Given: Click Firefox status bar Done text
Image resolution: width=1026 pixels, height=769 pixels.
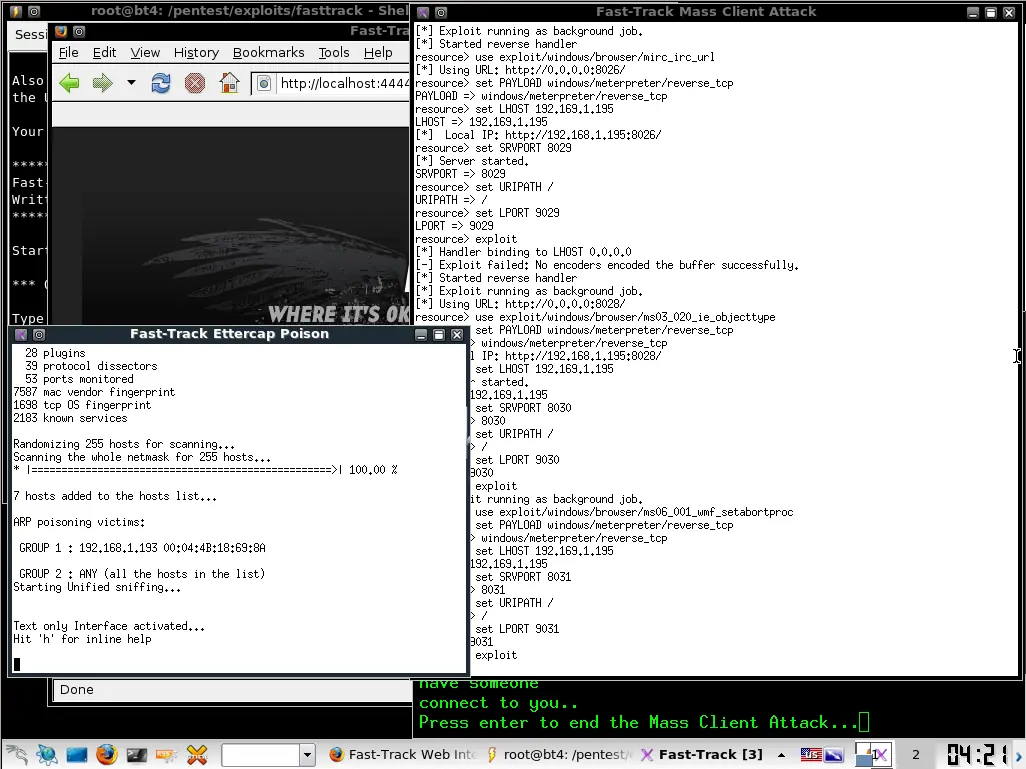Looking at the screenshot, I should (77, 690).
